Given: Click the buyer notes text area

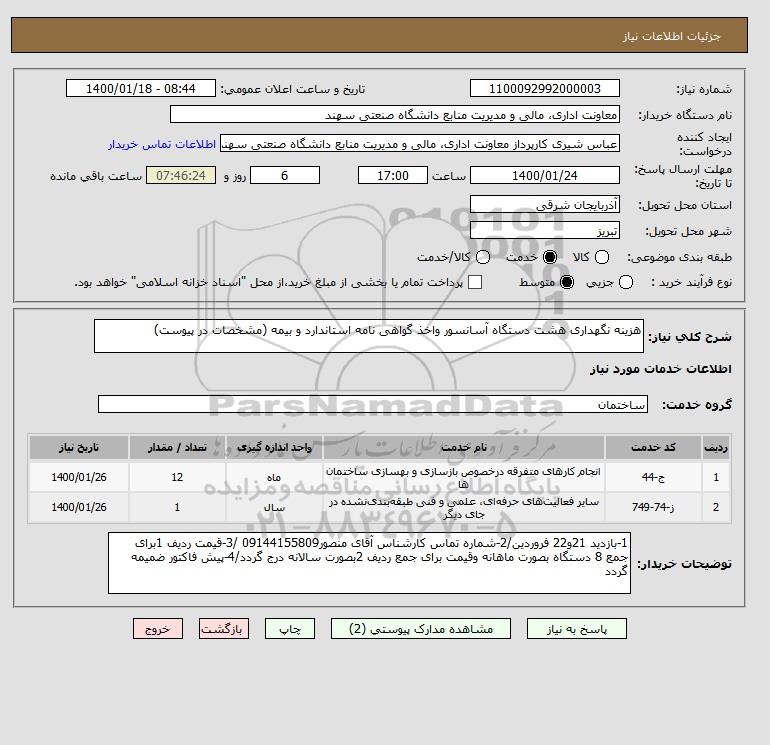Looking at the screenshot, I should click(x=369, y=563).
